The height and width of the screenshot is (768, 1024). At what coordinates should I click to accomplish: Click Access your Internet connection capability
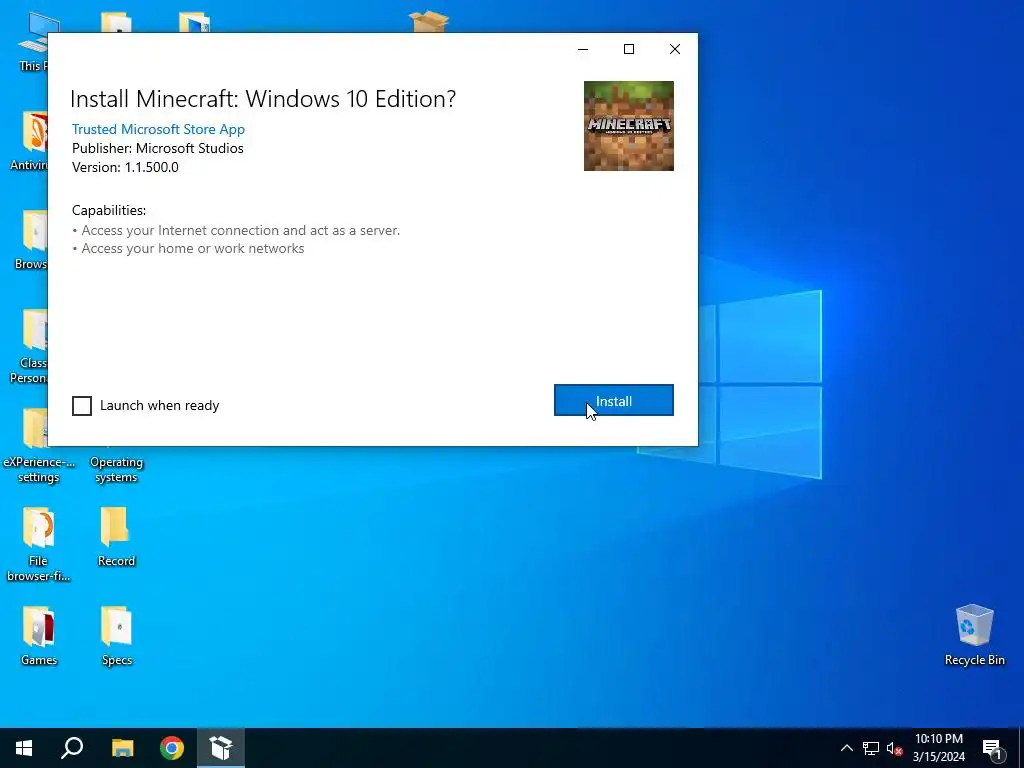240,231
